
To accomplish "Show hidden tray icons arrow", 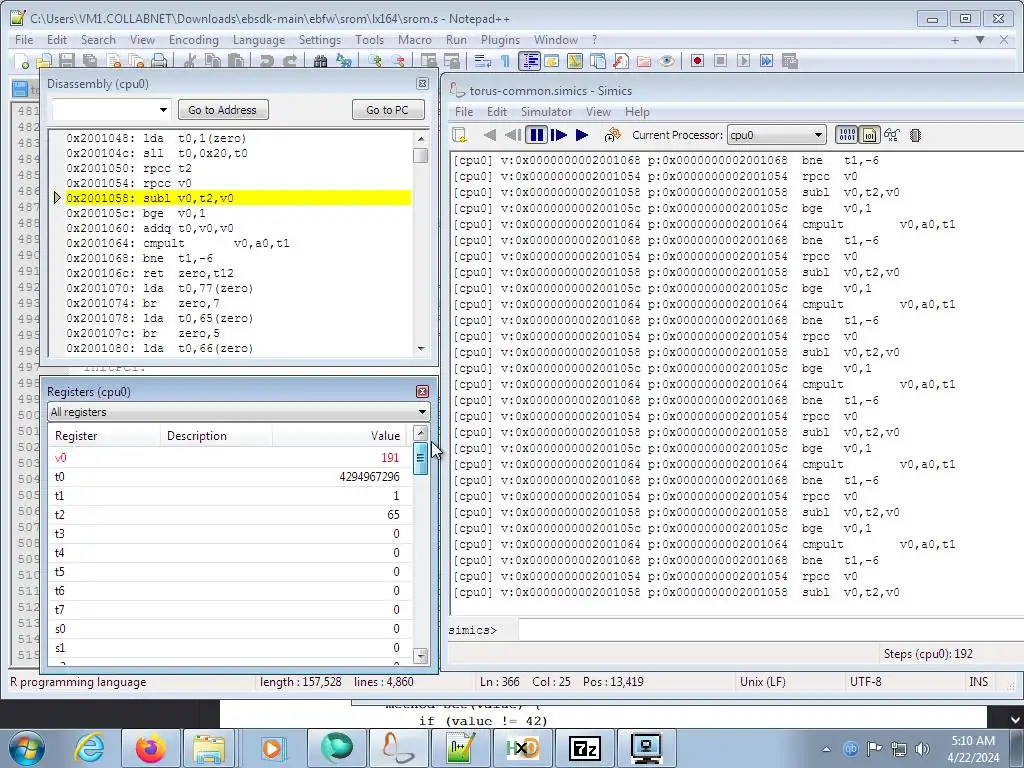I will (x=826, y=749).
